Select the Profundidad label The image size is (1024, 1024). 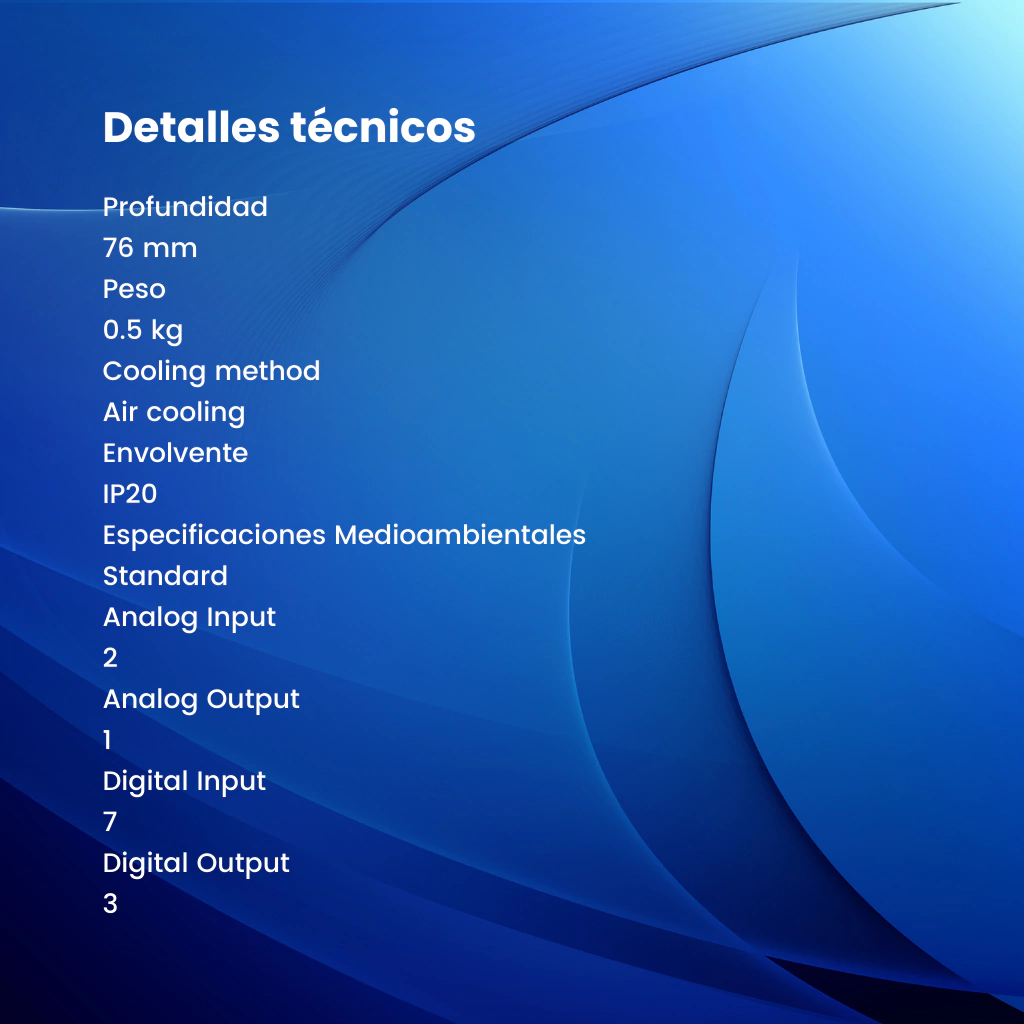[185, 207]
